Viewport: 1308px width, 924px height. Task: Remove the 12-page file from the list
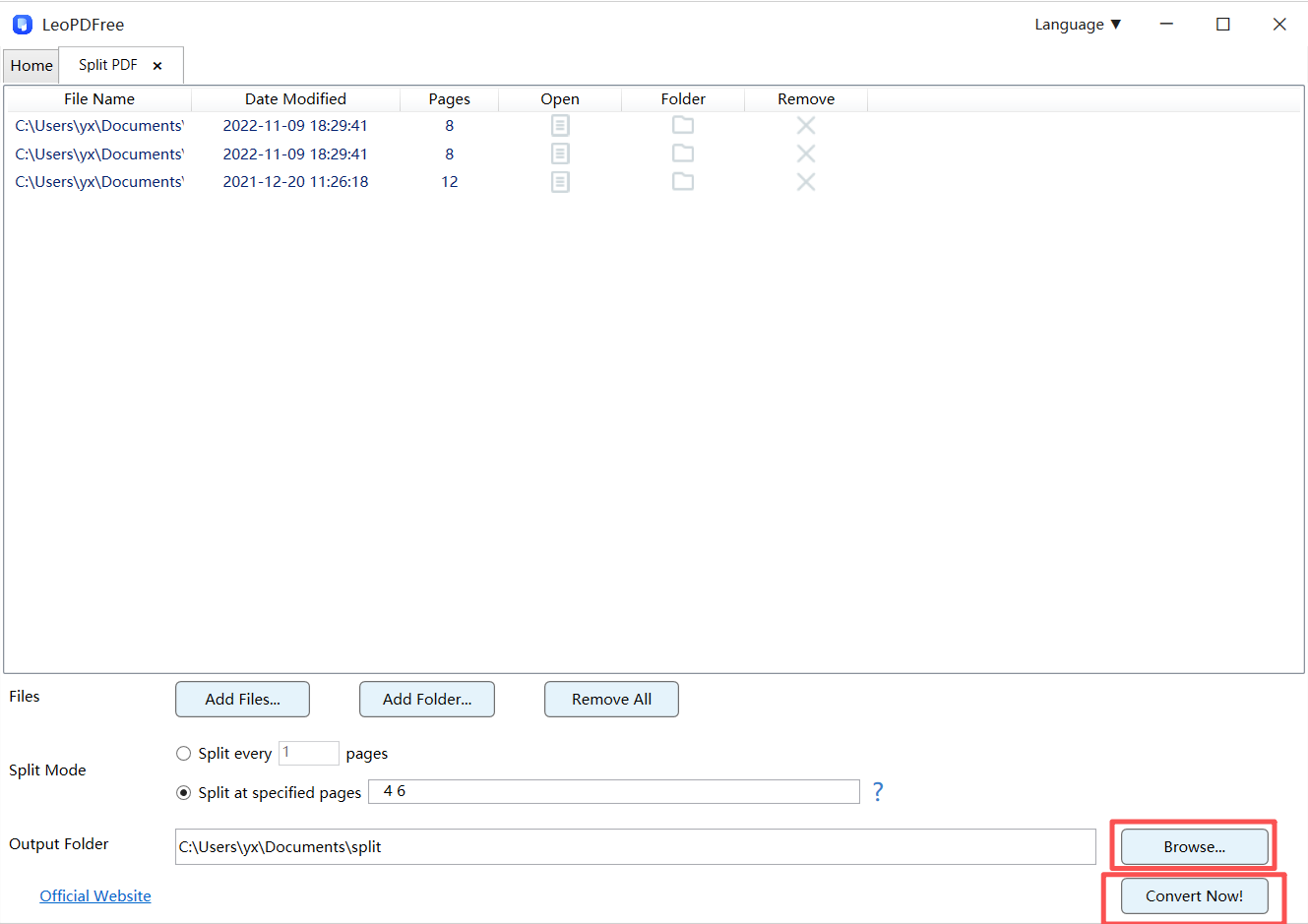(x=806, y=182)
